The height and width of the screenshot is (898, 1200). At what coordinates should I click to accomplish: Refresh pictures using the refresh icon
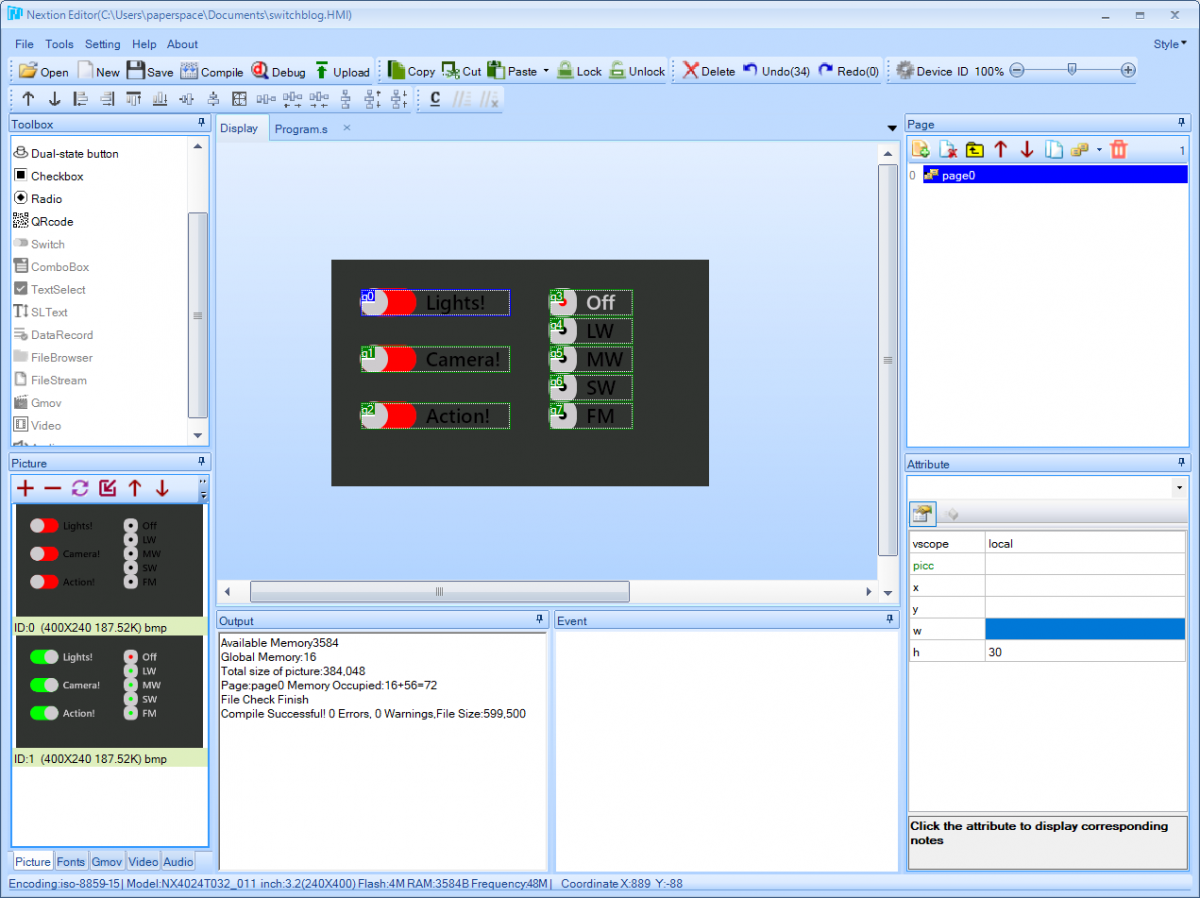(79, 488)
